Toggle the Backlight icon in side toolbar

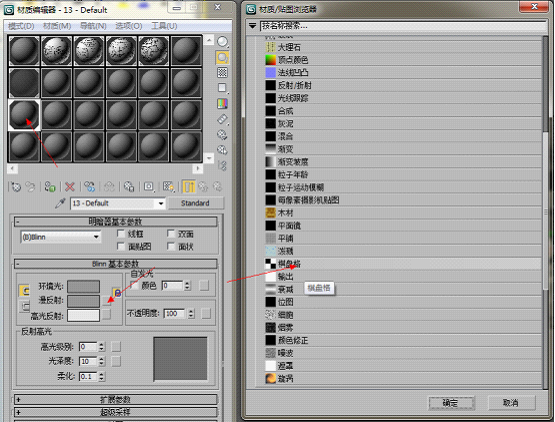(222, 57)
